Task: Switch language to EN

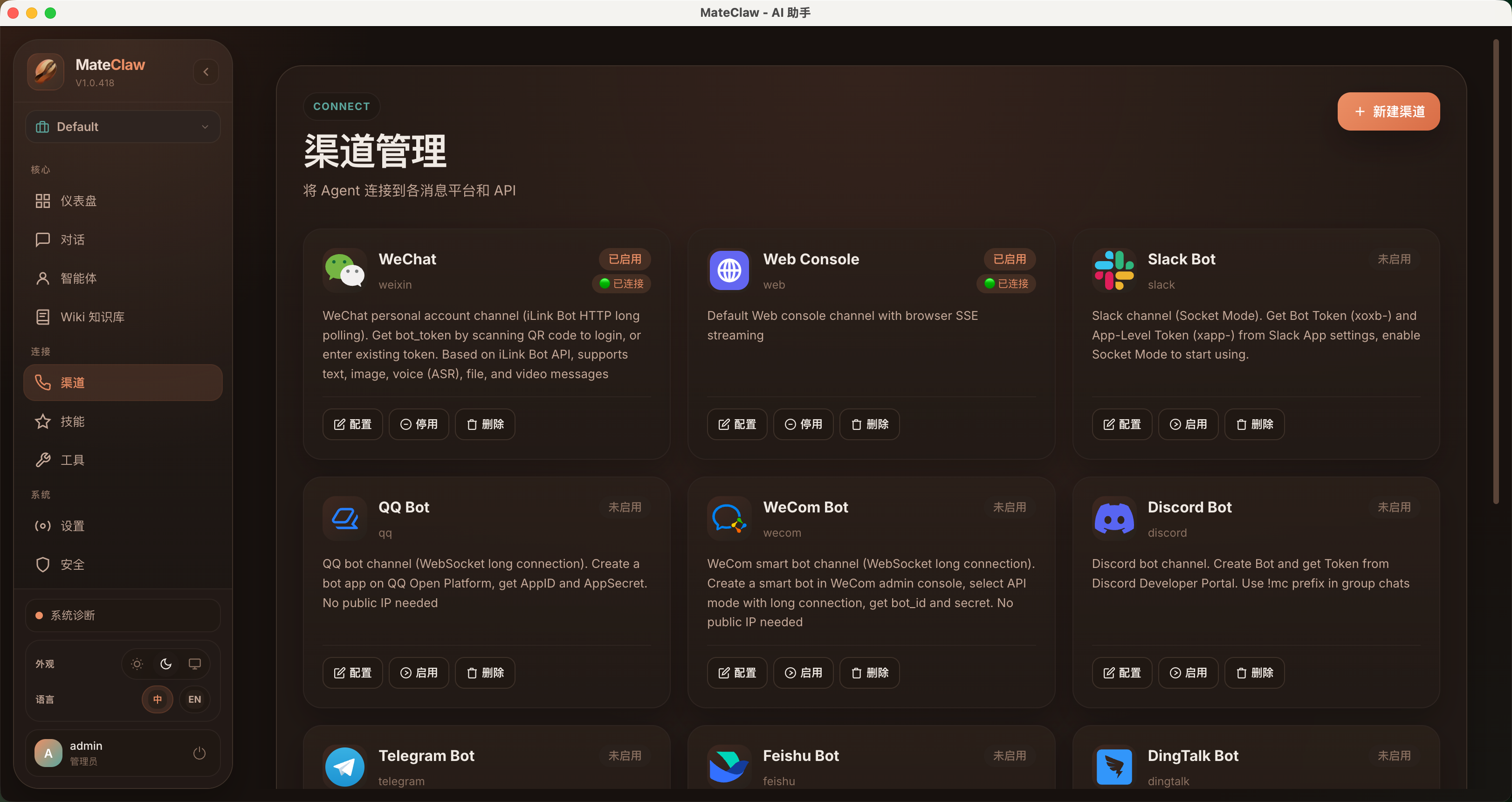Action: click(x=194, y=699)
